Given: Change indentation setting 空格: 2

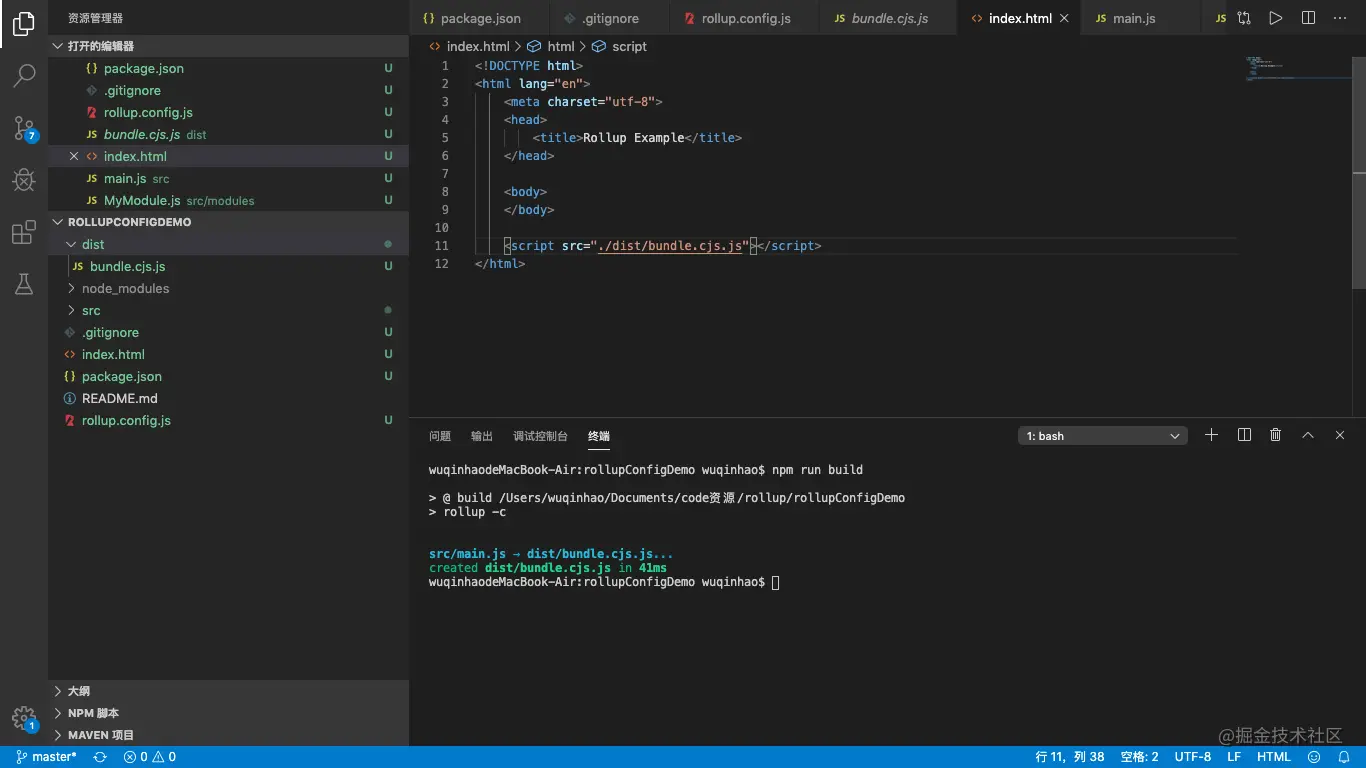Looking at the screenshot, I should [1140, 757].
